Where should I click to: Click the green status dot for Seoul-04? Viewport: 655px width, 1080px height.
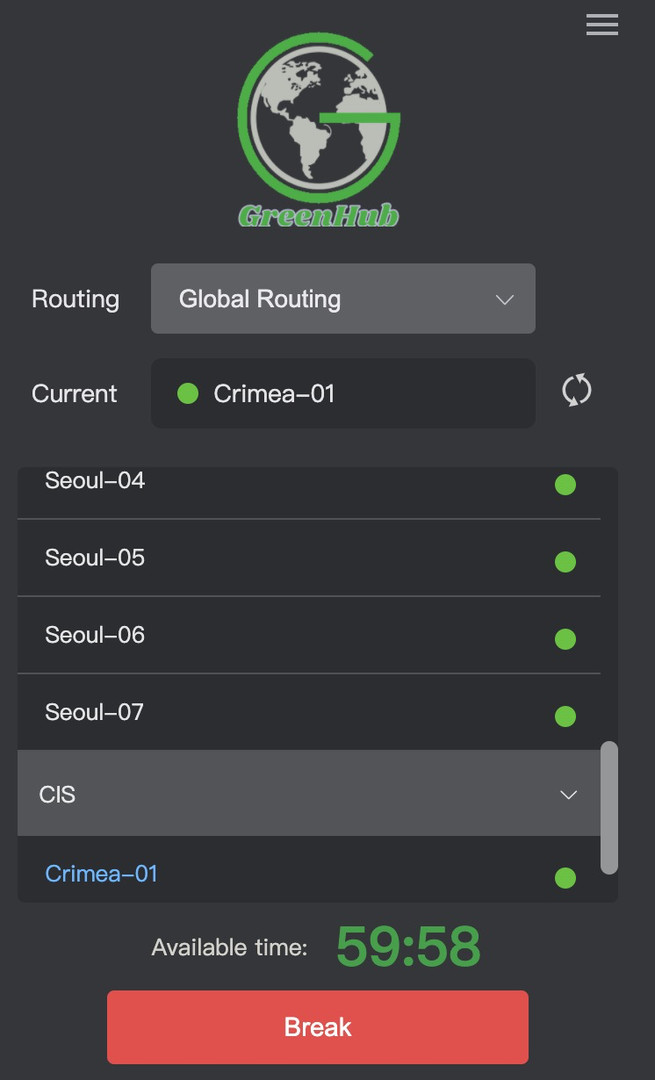point(565,485)
